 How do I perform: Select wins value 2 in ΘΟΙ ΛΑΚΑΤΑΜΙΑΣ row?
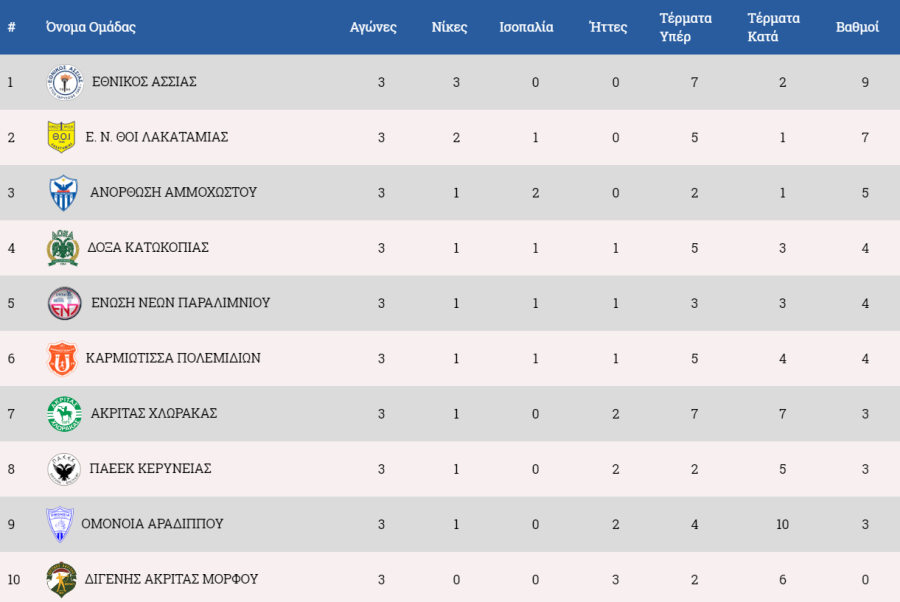pos(456,138)
